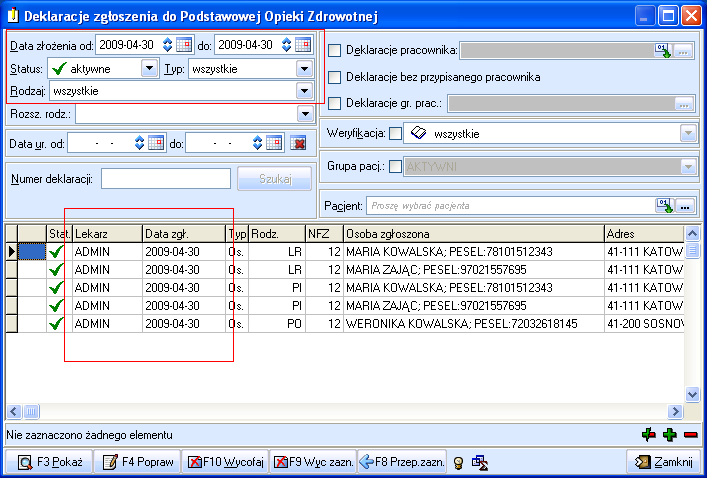Open calendar for 'Data ur. do' field
The width and height of the screenshot is (707, 478).
274,143
